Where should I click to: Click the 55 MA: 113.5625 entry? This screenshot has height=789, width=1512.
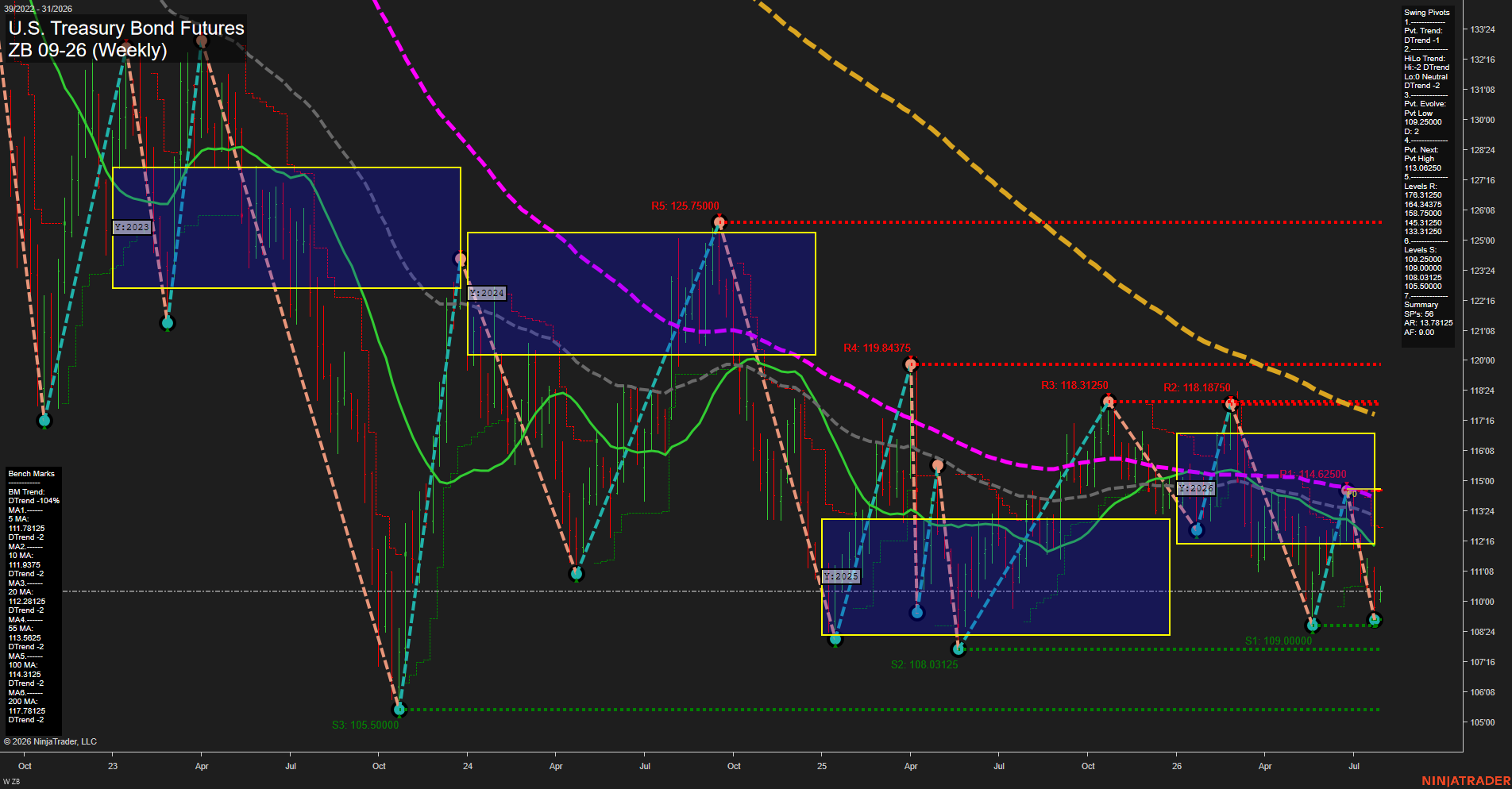click(x=25, y=633)
